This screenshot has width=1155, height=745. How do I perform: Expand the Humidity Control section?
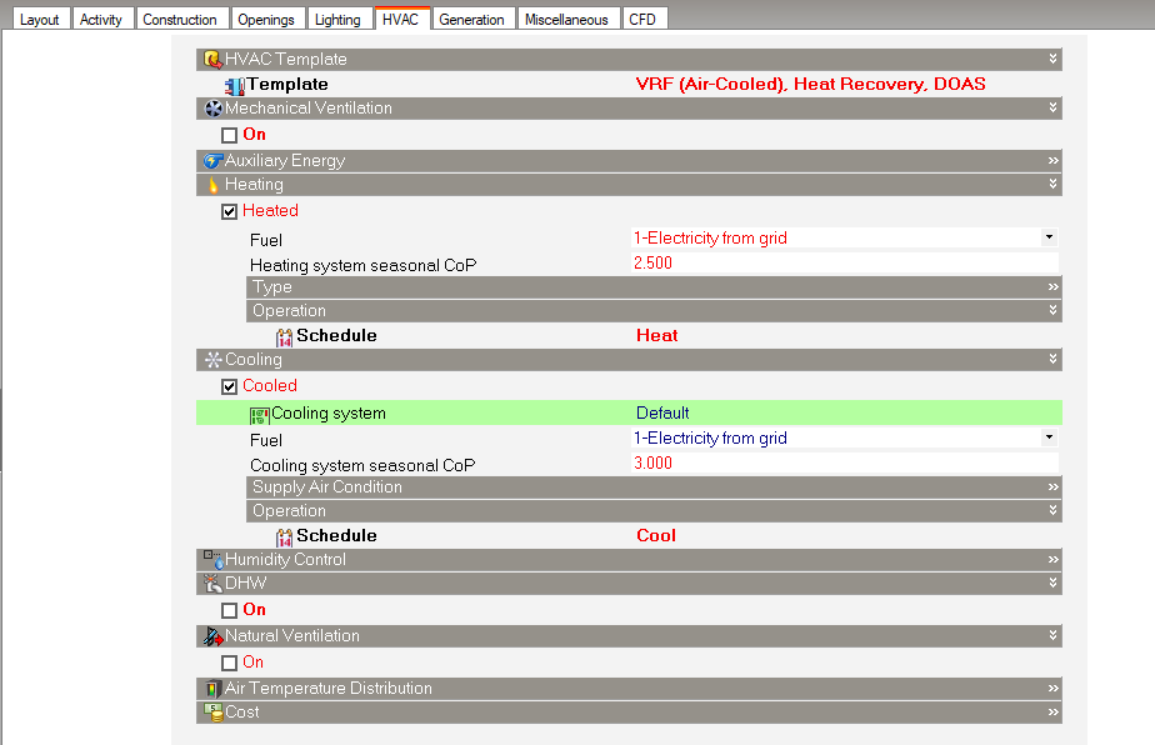[1053, 559]
